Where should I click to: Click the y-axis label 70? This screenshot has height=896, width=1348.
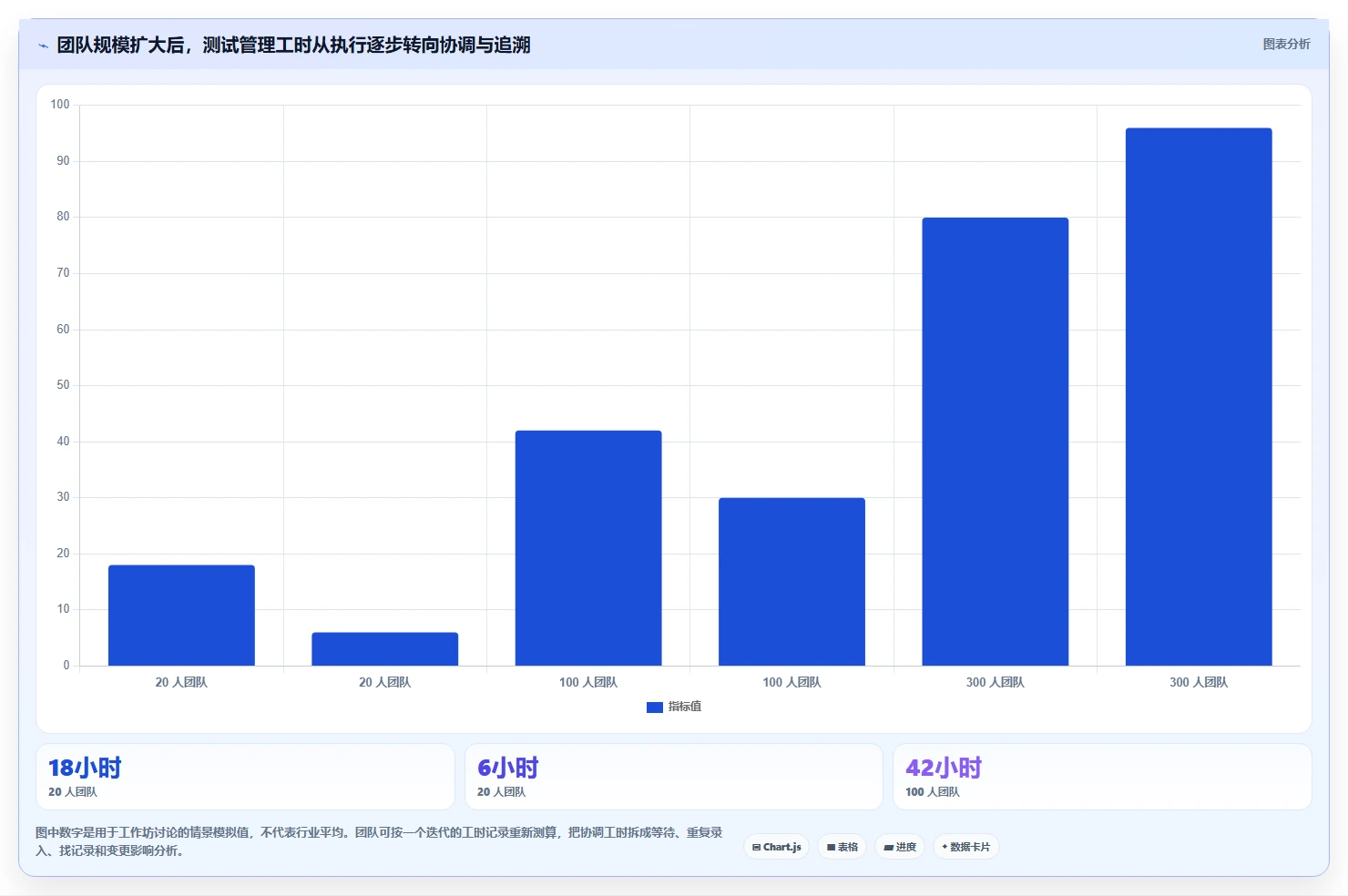point(63,273)
